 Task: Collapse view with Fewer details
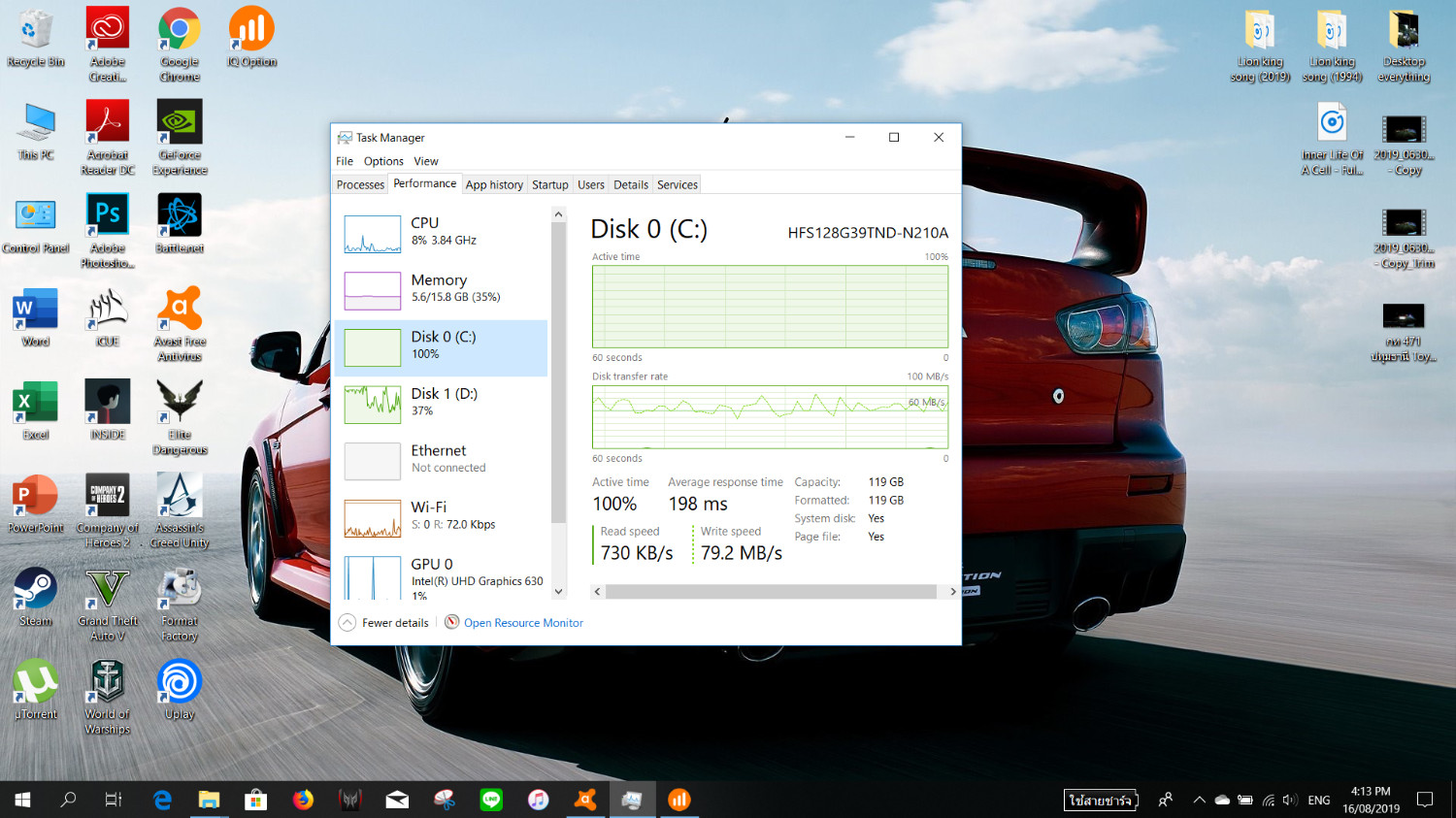[383, 623]
